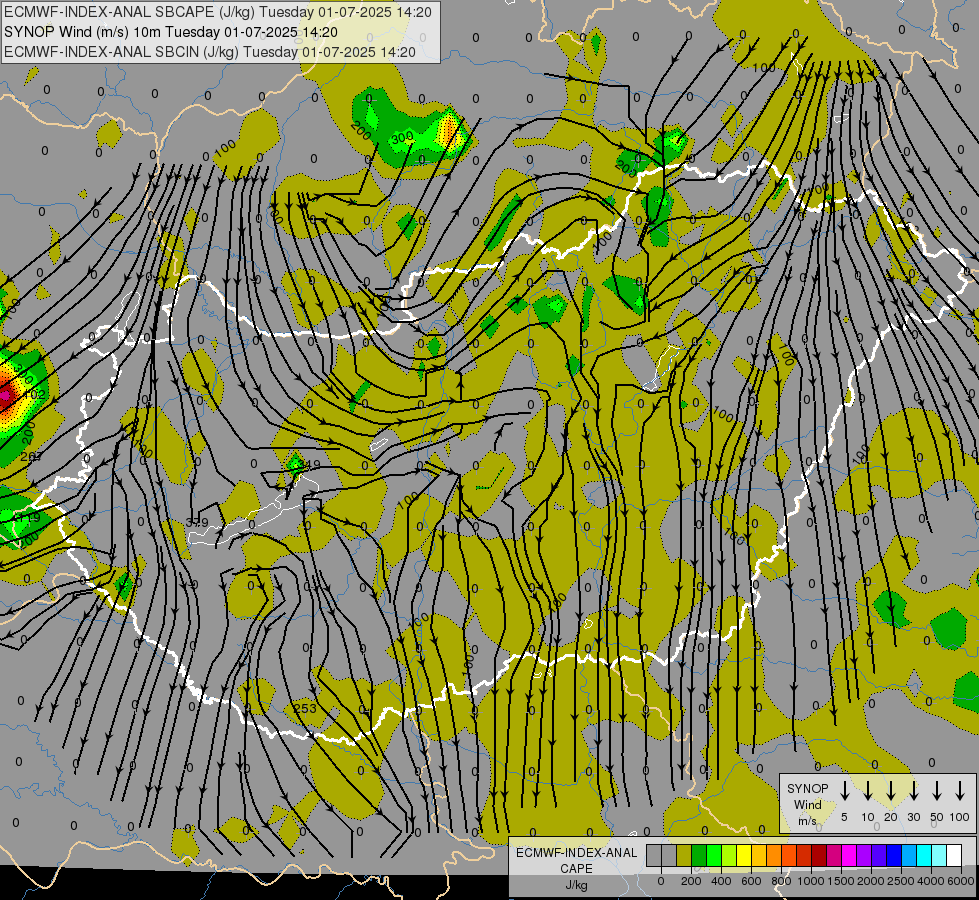Pick the olive swatch in CAPE legend
Viewport: 979px width, 900px height.
pos(684,855)
